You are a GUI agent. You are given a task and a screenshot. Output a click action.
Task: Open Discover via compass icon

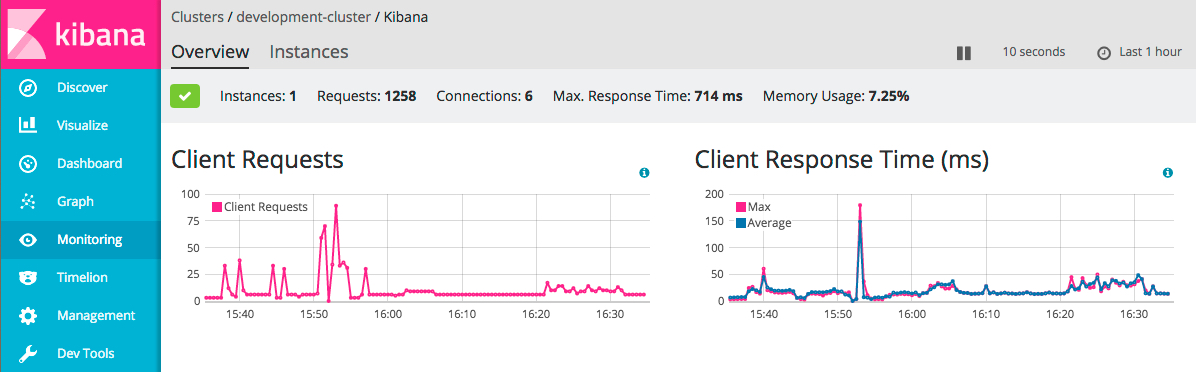[x=27, y=88]
